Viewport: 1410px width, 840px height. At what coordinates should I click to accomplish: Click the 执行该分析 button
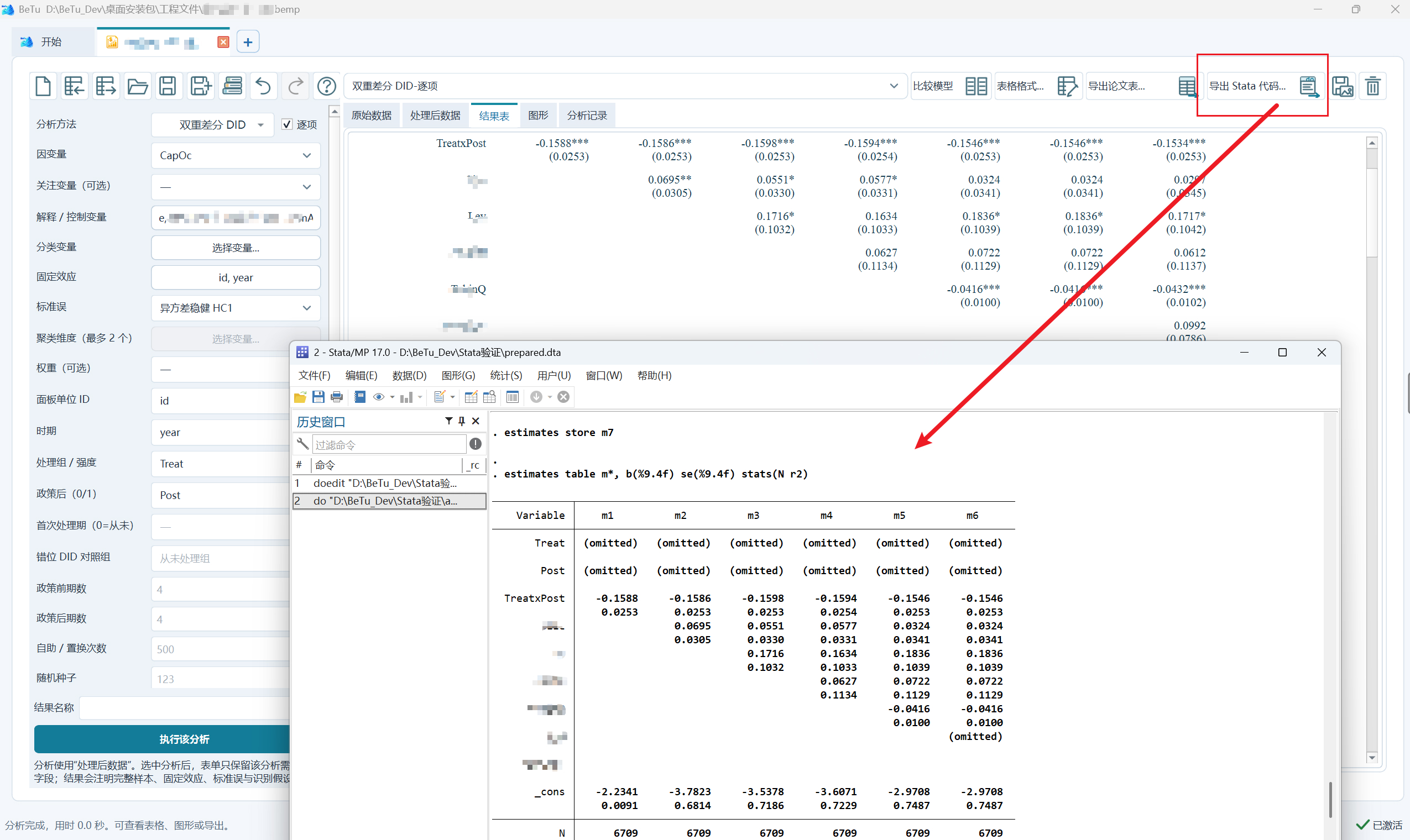click(x=184, y=739)
